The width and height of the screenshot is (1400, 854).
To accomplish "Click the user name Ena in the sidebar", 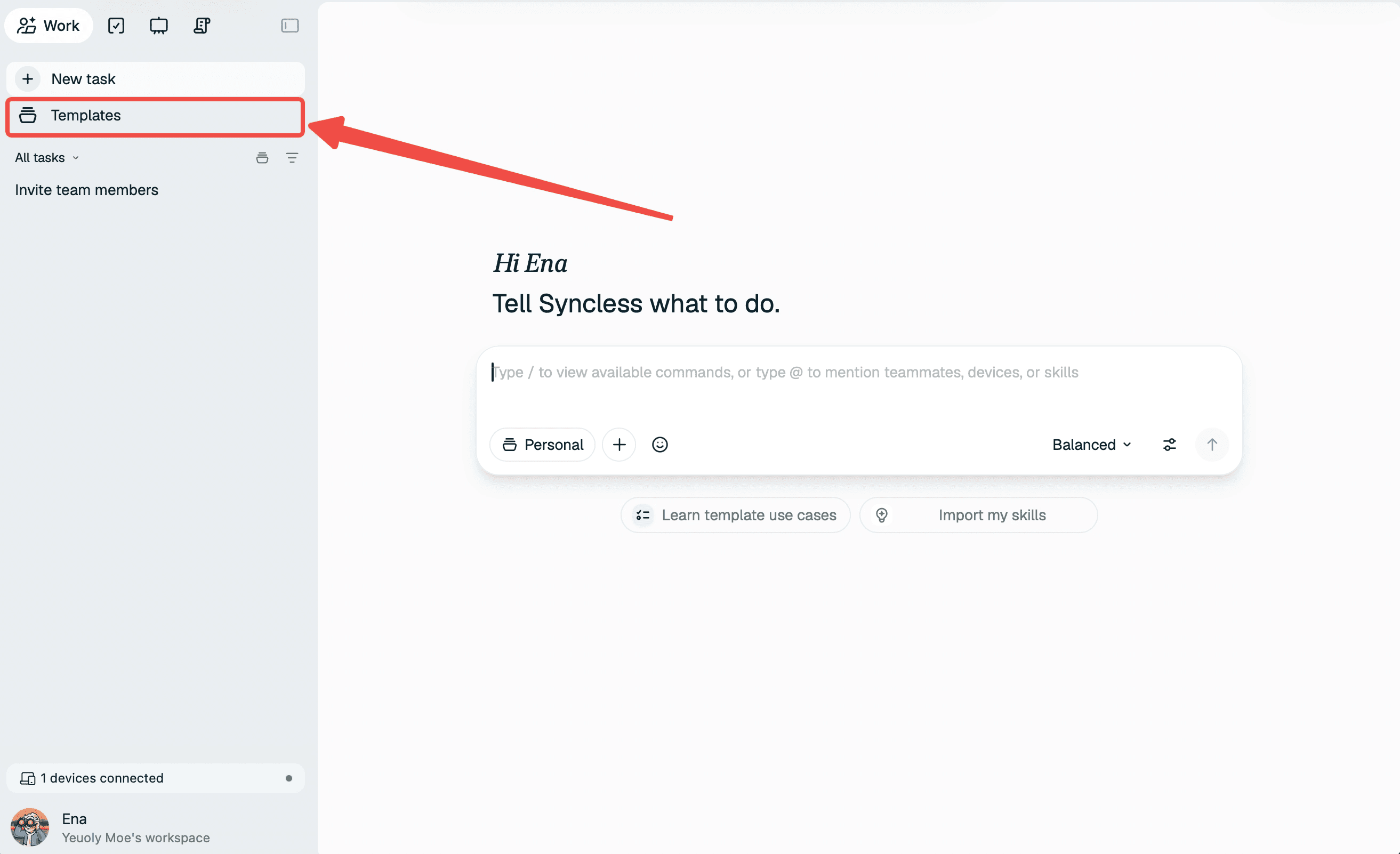I will pyautogui.click(x=75, y=819).
